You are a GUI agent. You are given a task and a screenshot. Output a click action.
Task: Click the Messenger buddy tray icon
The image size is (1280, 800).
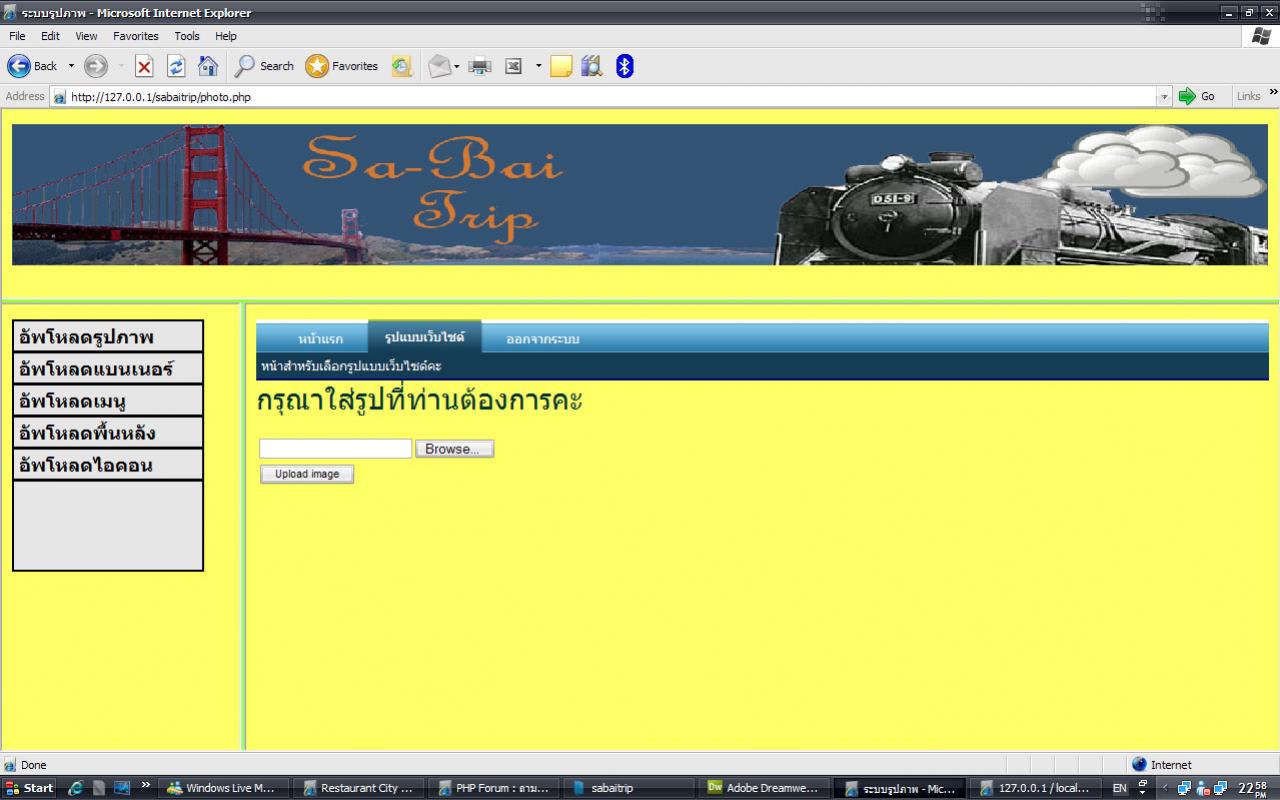1202,788
